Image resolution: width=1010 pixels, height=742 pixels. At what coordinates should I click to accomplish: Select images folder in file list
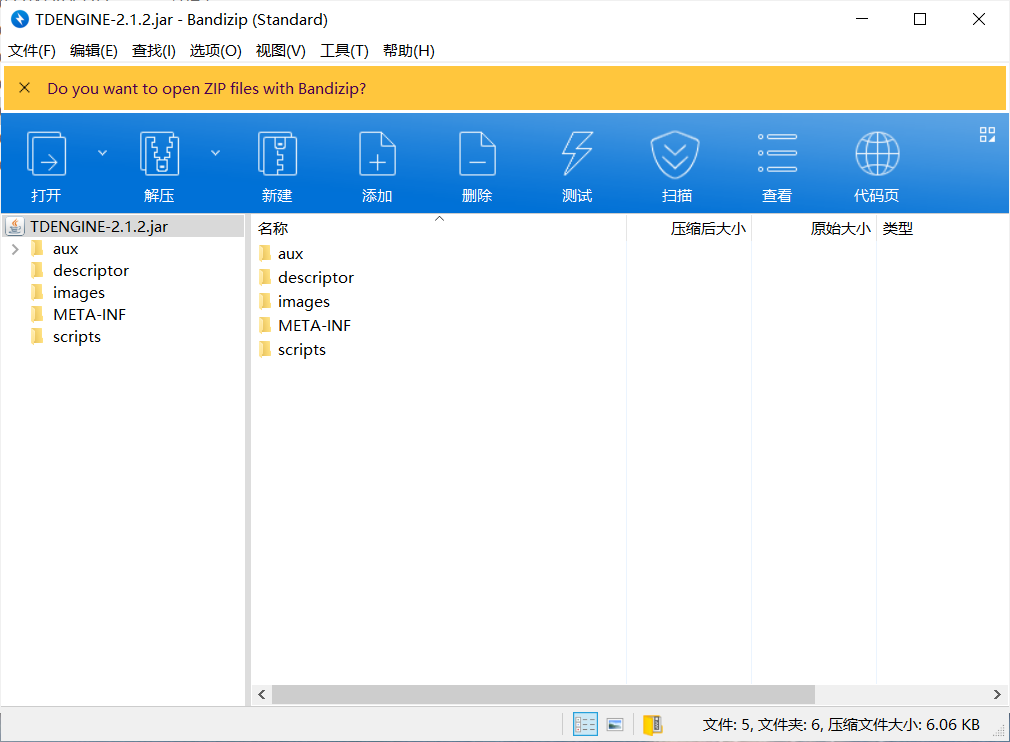click(303, 301)
